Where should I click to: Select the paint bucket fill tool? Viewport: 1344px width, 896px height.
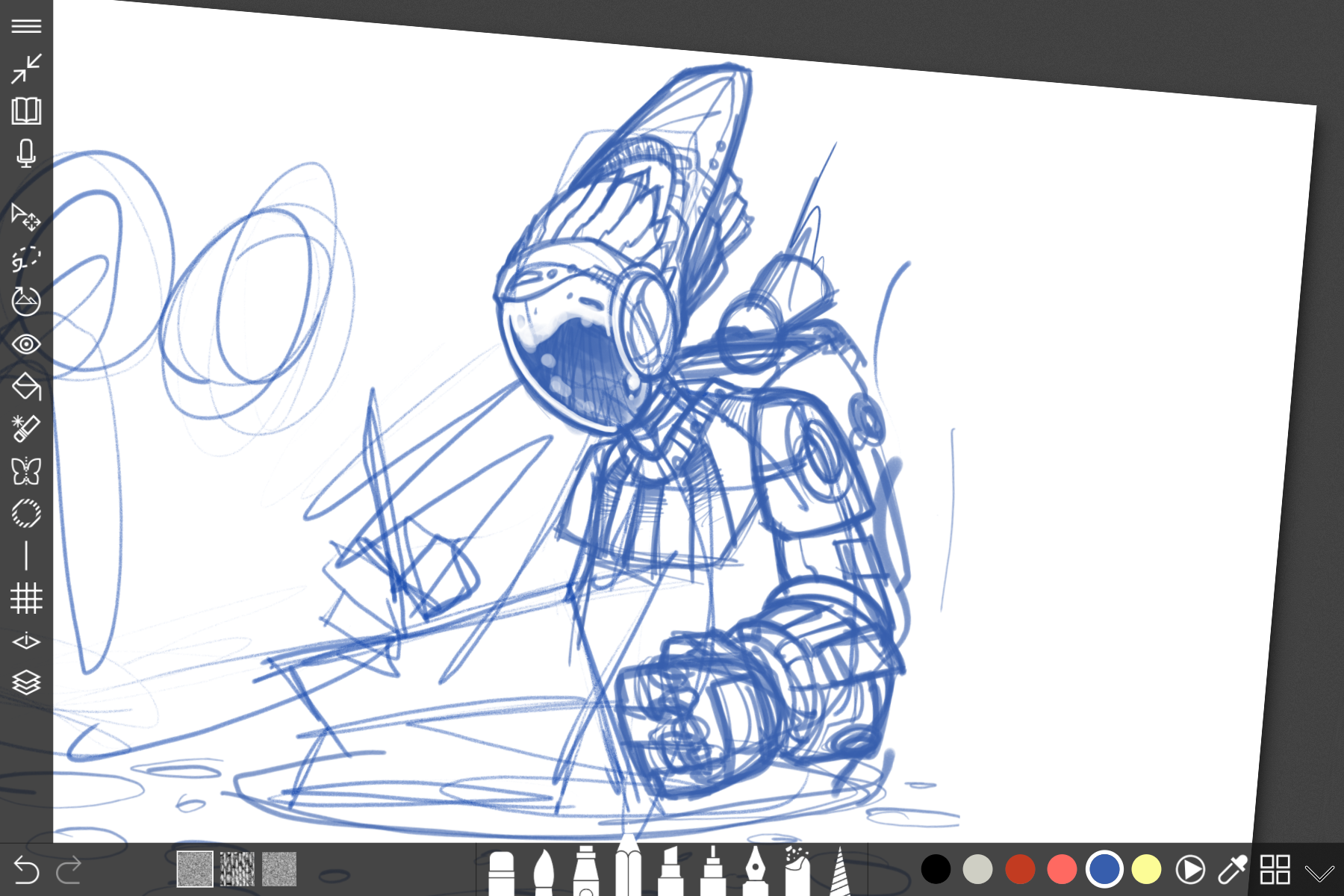(26, 386)
